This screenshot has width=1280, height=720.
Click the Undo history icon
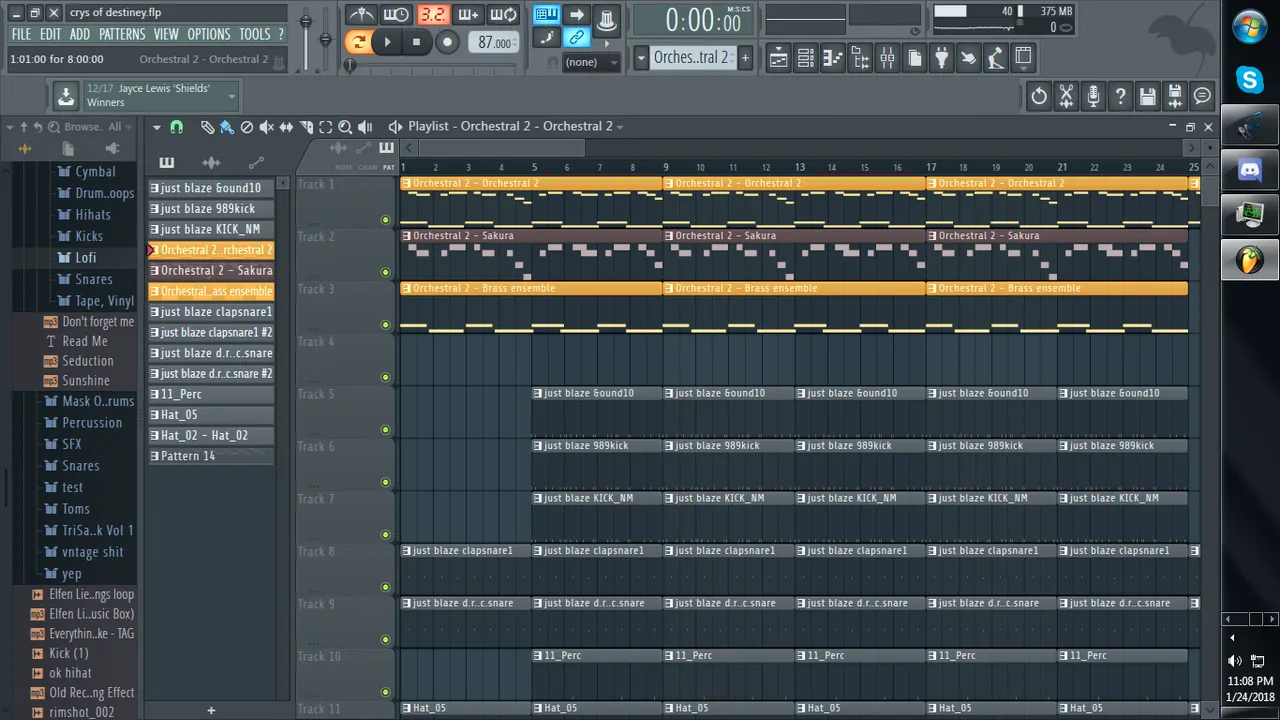1039,96
